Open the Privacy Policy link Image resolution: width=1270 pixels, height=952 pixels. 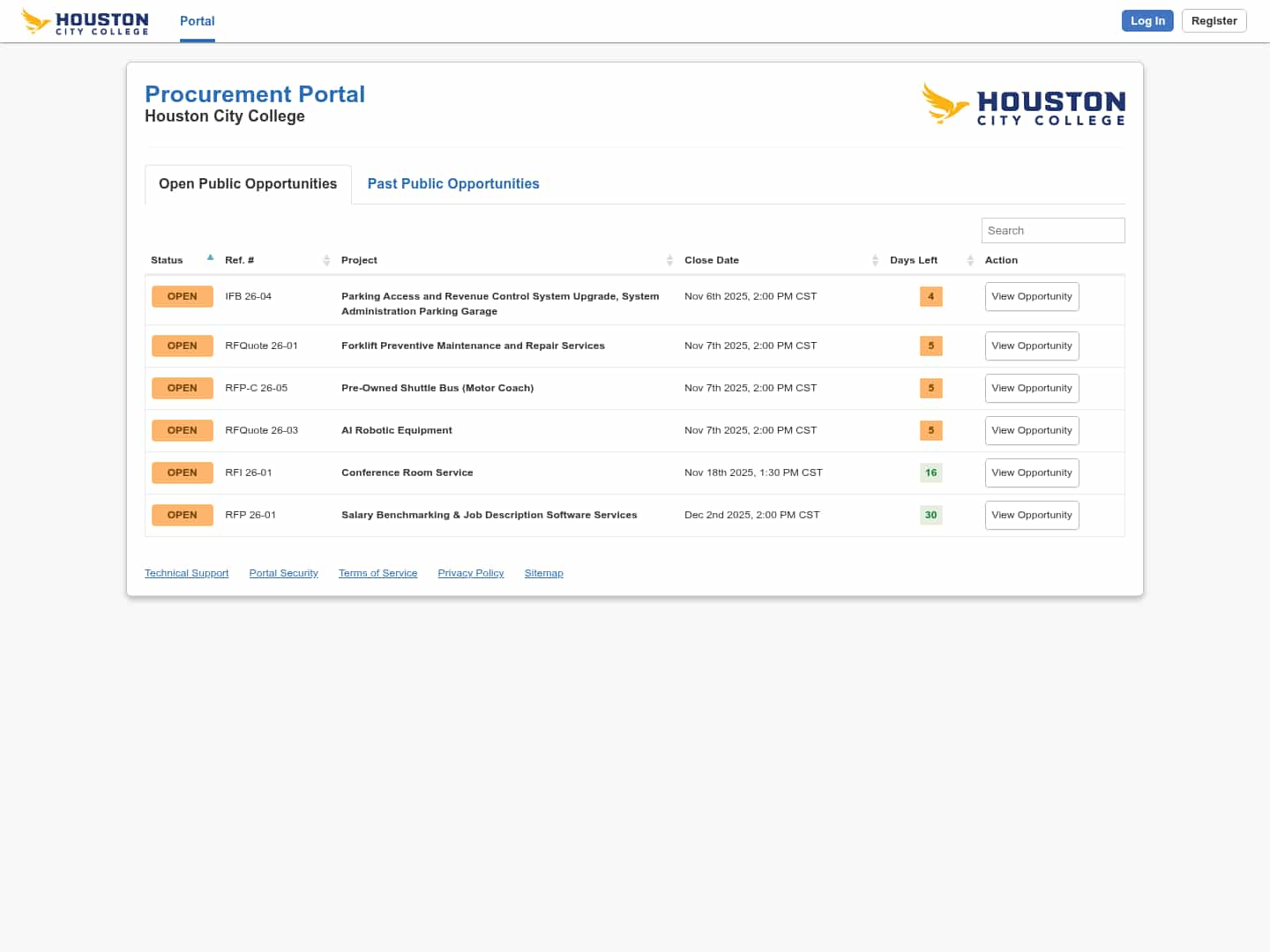pos(471,573)
